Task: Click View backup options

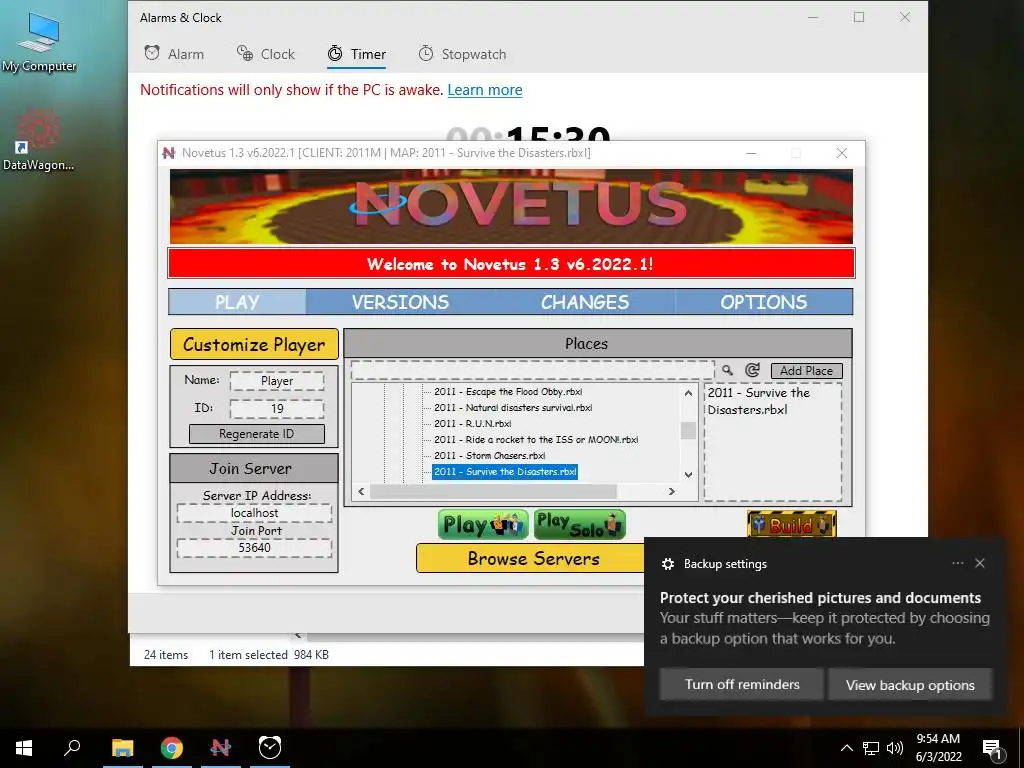Action: [910, 684]
